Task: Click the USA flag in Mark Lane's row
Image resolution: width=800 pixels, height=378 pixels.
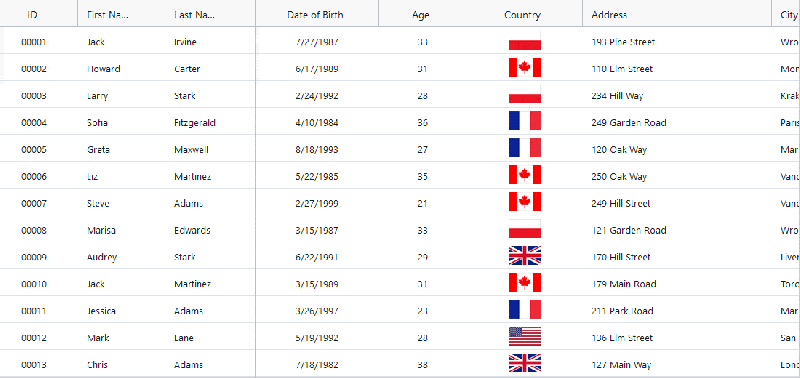Action: click(x=524, y=337)
